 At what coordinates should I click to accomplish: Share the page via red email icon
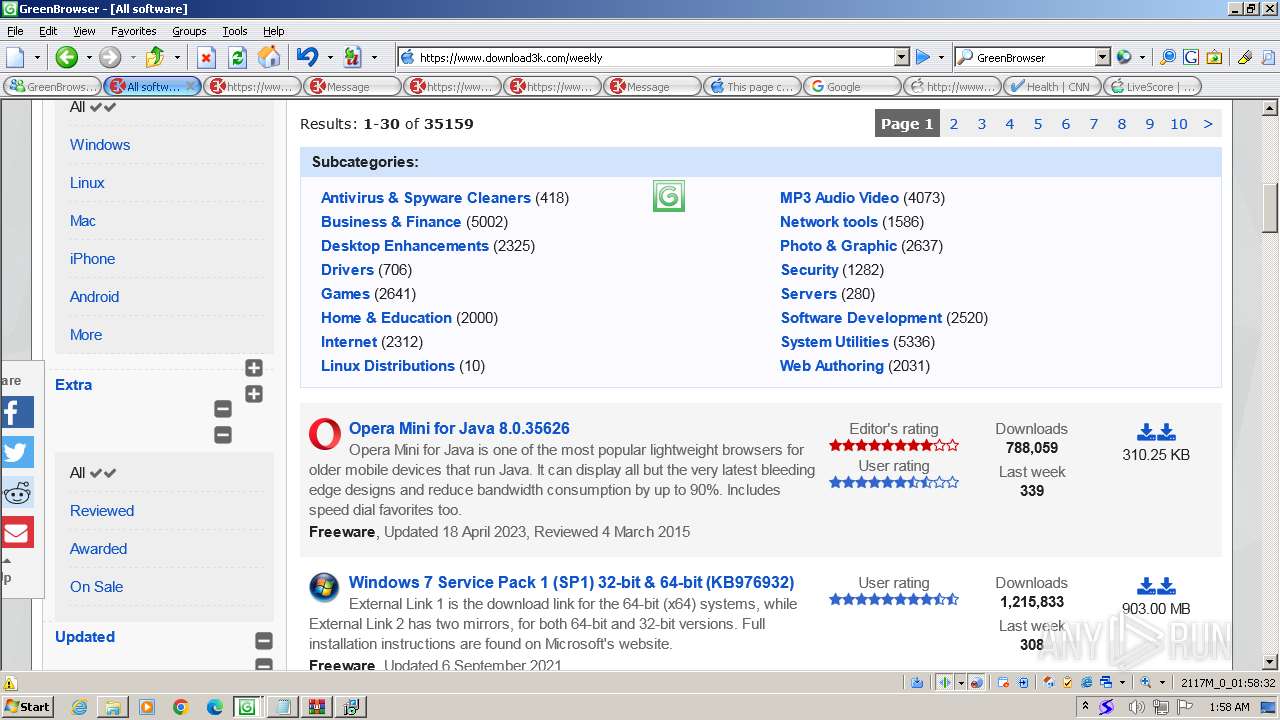pyautogui.click(x=17, y=532)
